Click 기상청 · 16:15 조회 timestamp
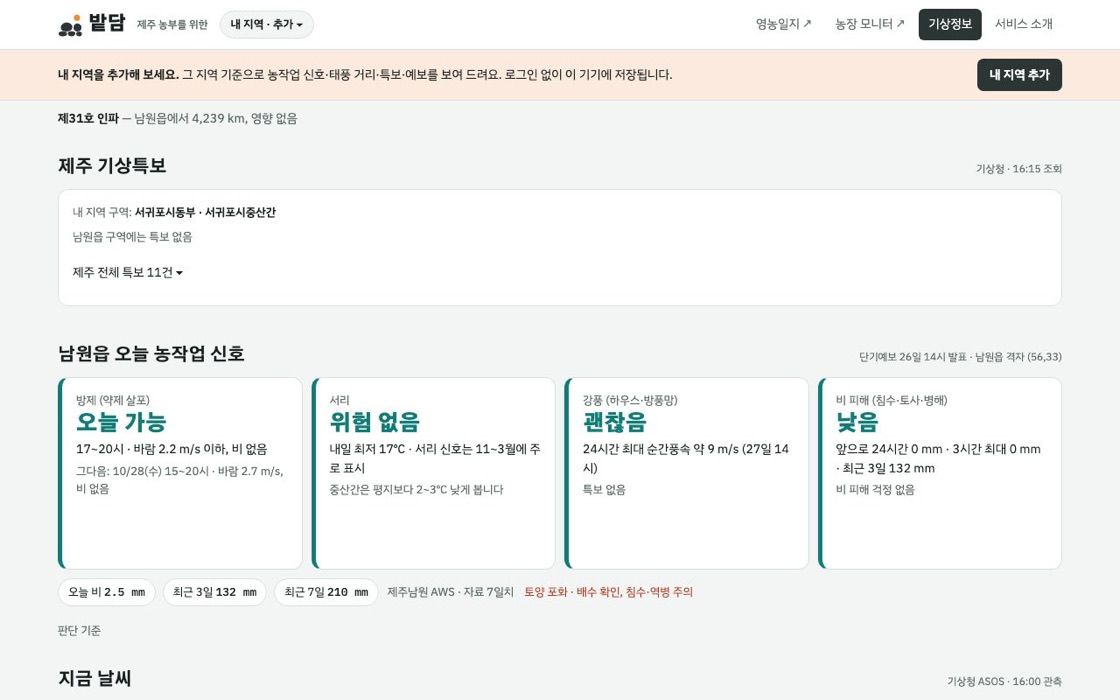The height and width of the screenshot is (700, 1120). 1019,169
